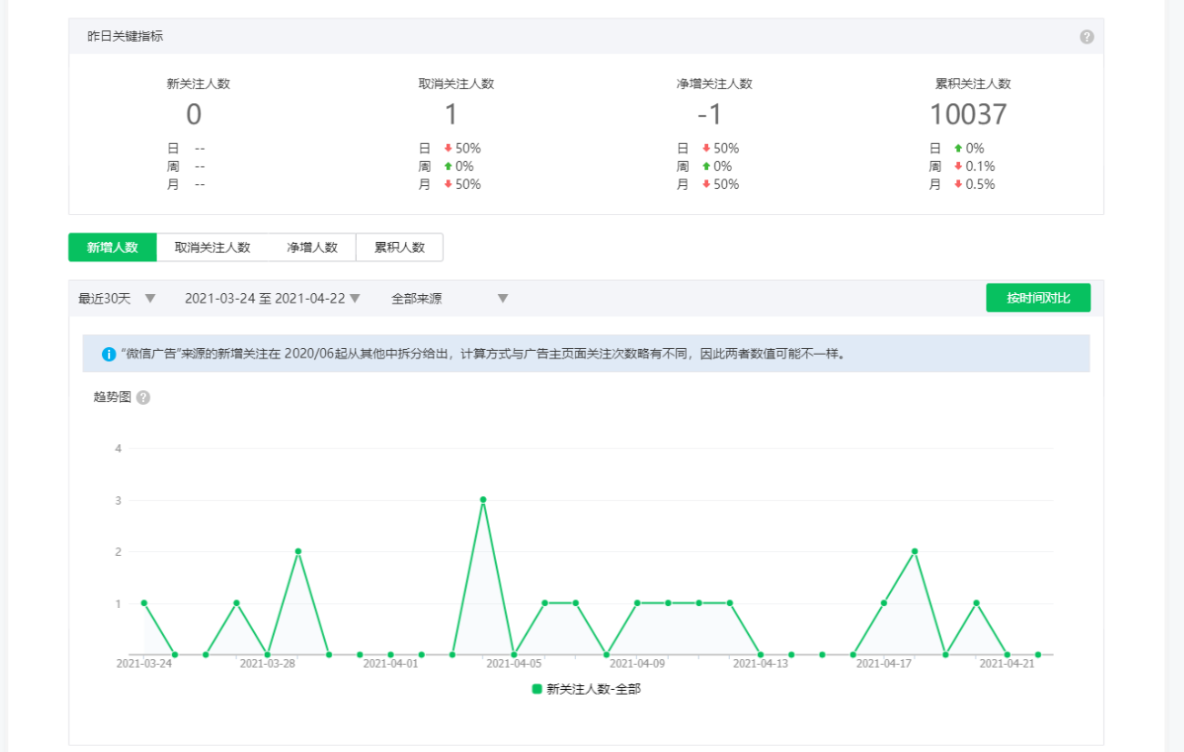1184x752 pixels.
Task: Click red daily arrow under 取消关注人数
Action: coord(448,149)
